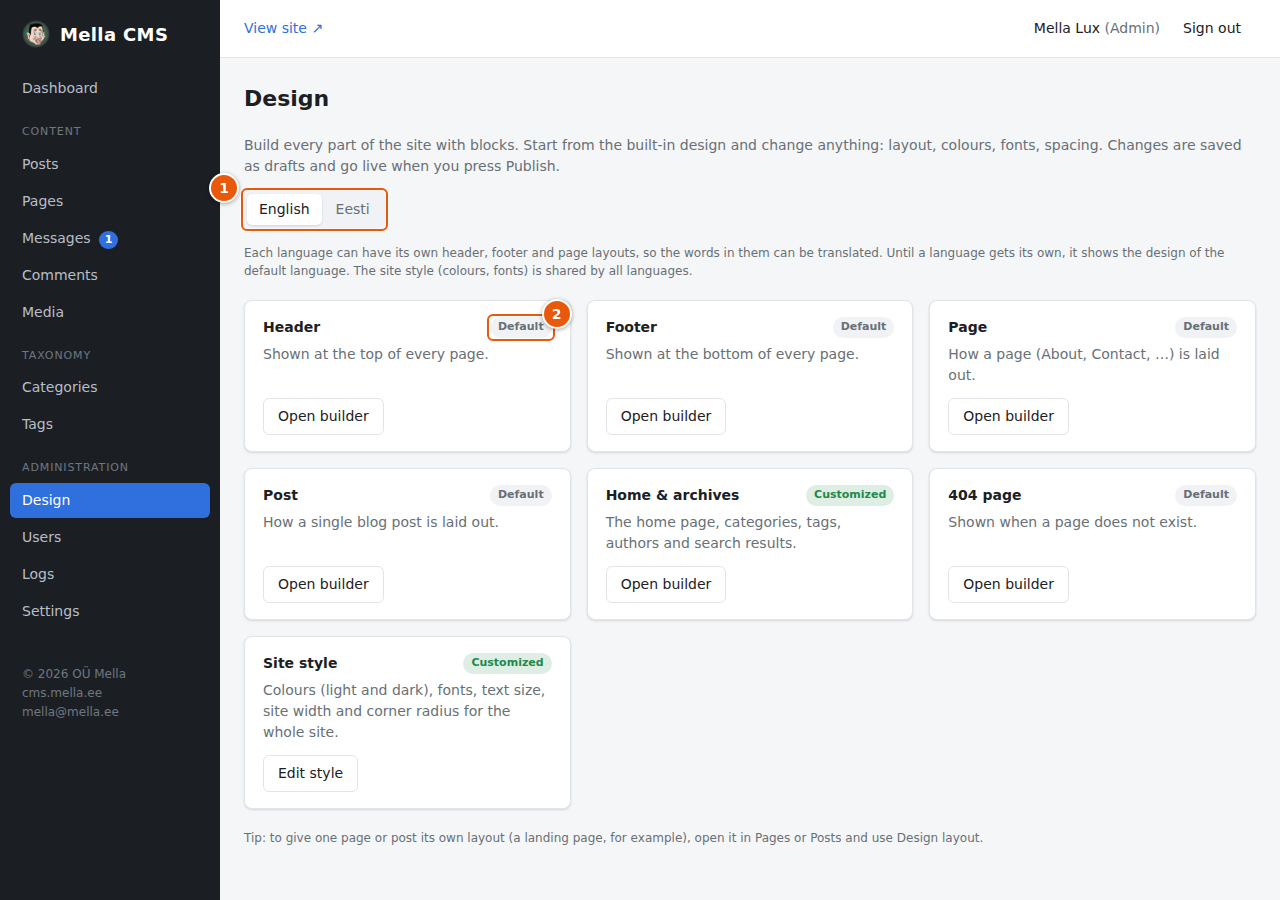Click the Default badge on the Page card

[x=1206, y=327]
